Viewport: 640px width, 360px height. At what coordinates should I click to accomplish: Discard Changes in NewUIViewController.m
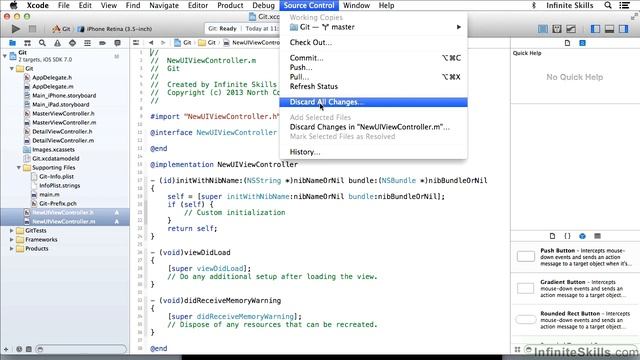(373, 127)
